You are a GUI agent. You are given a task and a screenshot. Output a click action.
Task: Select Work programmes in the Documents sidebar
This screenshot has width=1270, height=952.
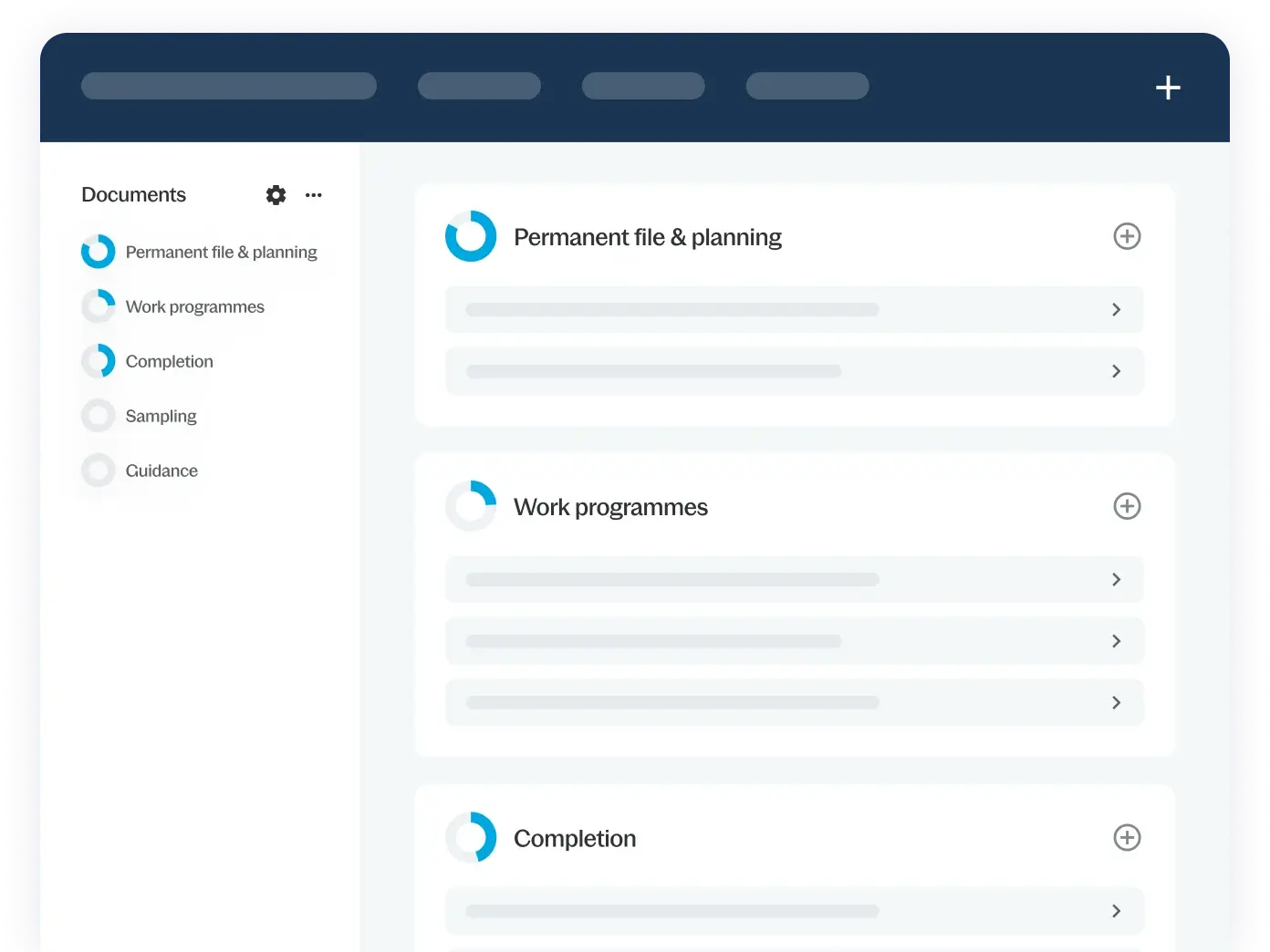tap(194, 306)
